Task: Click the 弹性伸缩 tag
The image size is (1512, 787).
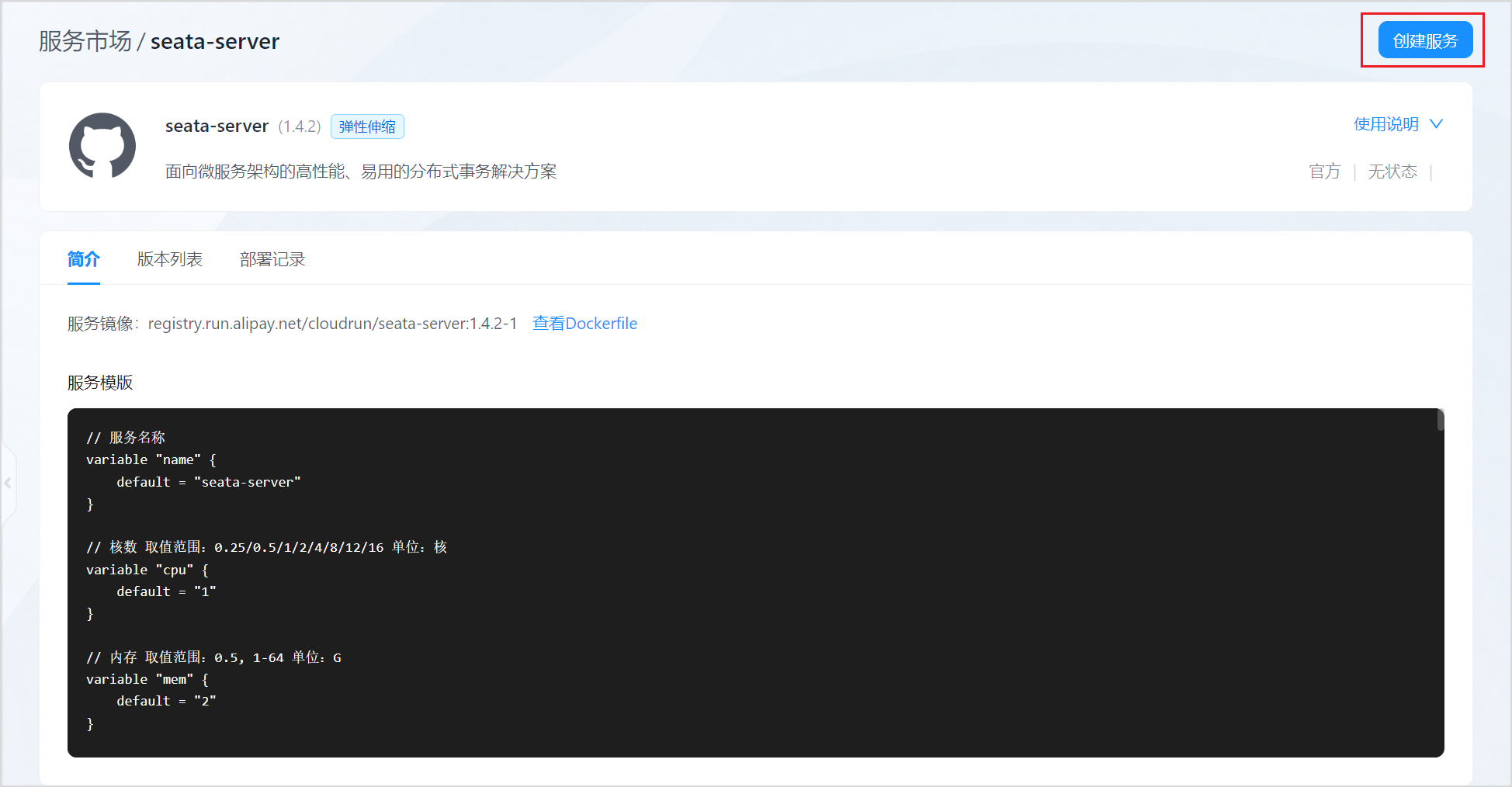Action: point(367,127)
